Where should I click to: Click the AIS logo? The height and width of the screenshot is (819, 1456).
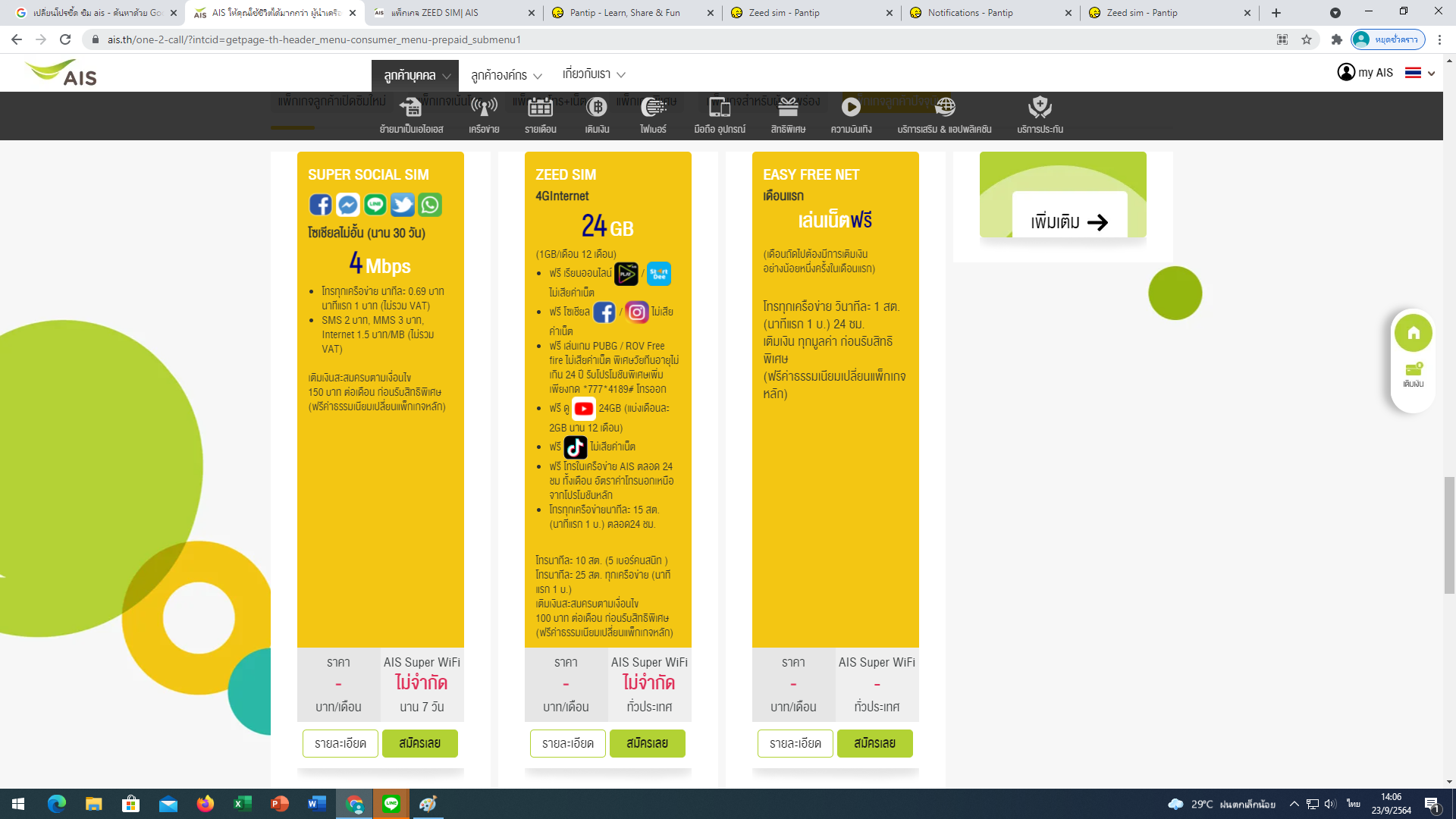(x=61, y=73)
